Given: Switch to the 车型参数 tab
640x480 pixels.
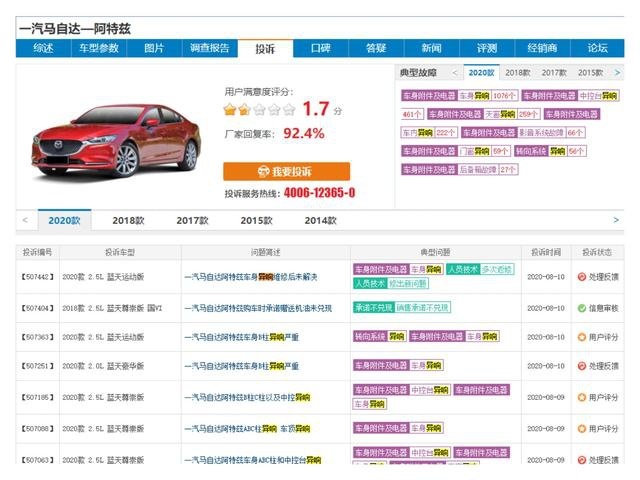Looking at the screenshot, I should [x=99, y=48].
